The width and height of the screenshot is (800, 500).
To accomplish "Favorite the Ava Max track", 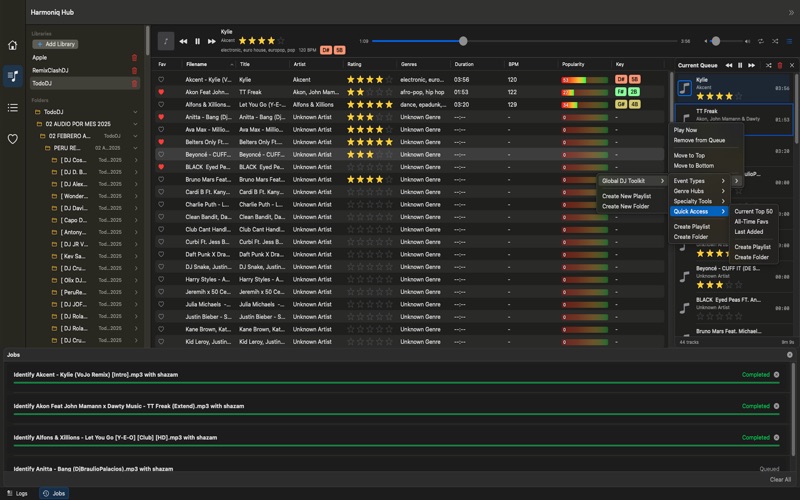I will (x=161, y=130).
